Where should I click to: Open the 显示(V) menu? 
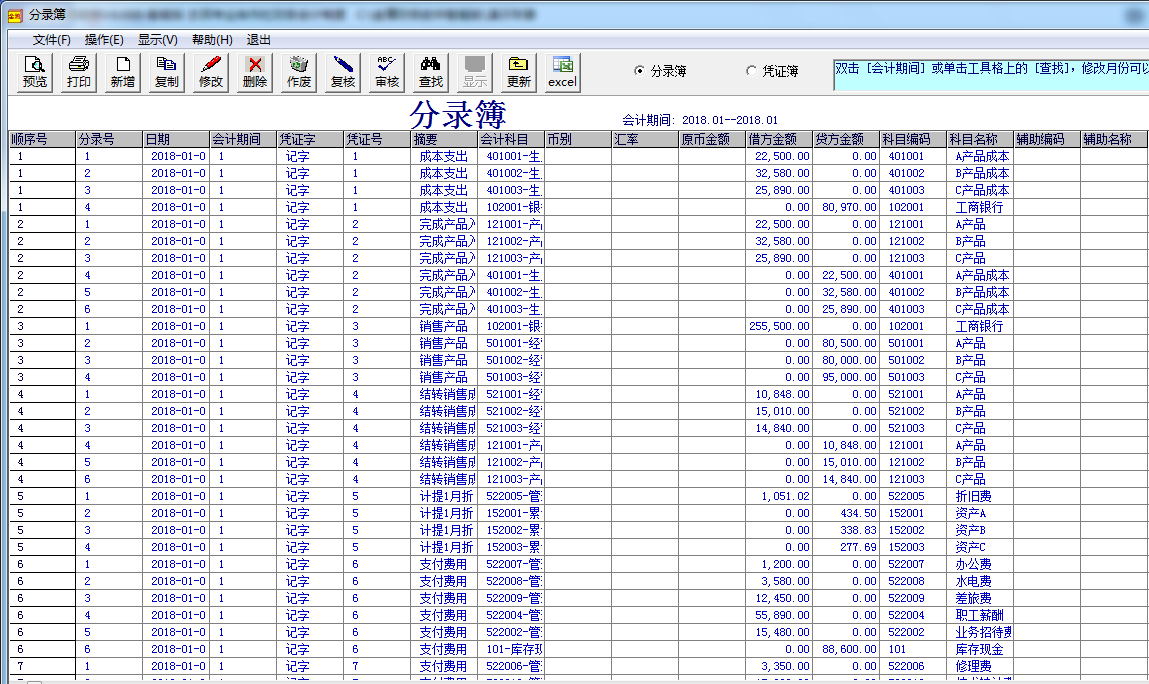click(x=157, y=40)
